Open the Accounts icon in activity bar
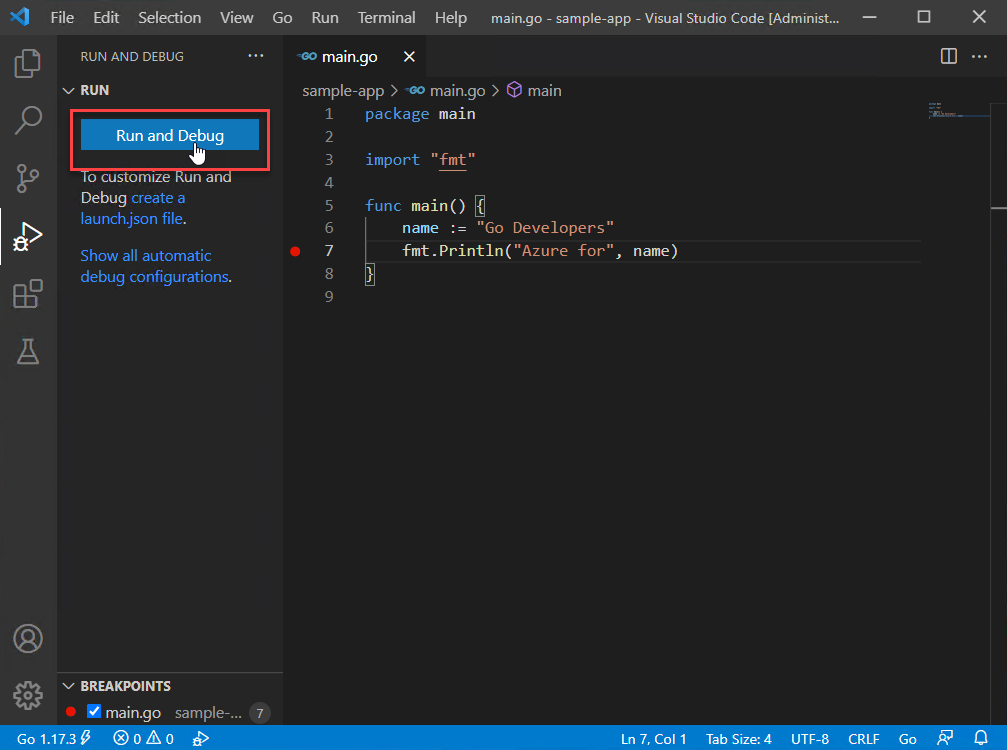The image size is (1007, 750). click(x=28, y=638)
